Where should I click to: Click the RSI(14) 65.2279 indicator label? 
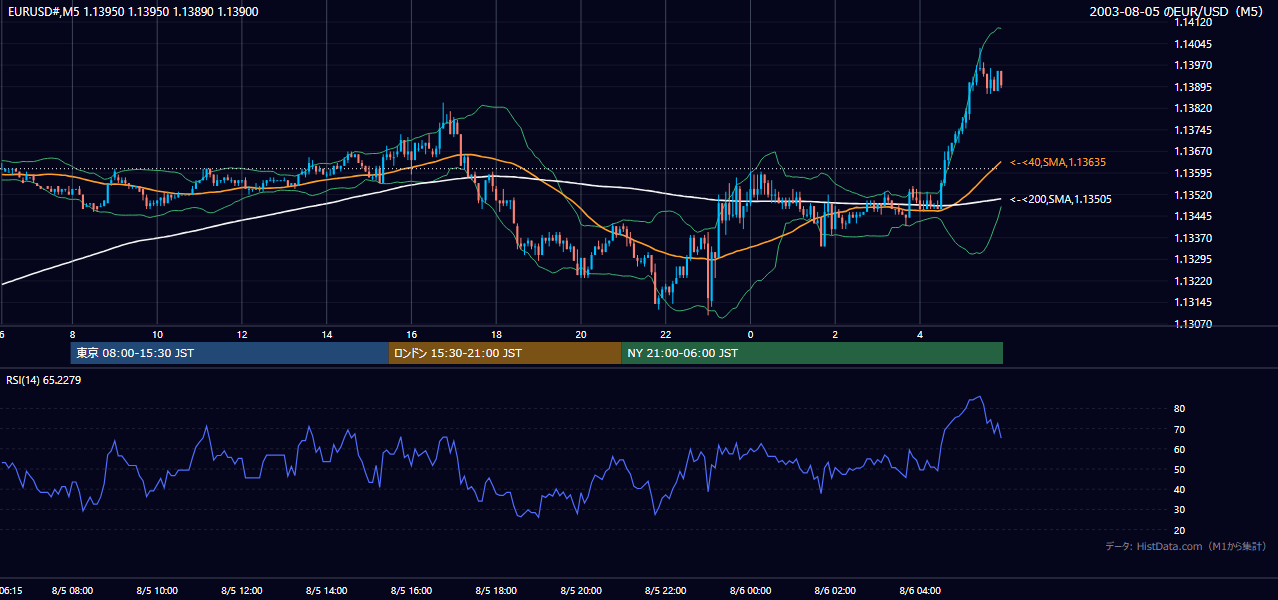coord(44,380)
